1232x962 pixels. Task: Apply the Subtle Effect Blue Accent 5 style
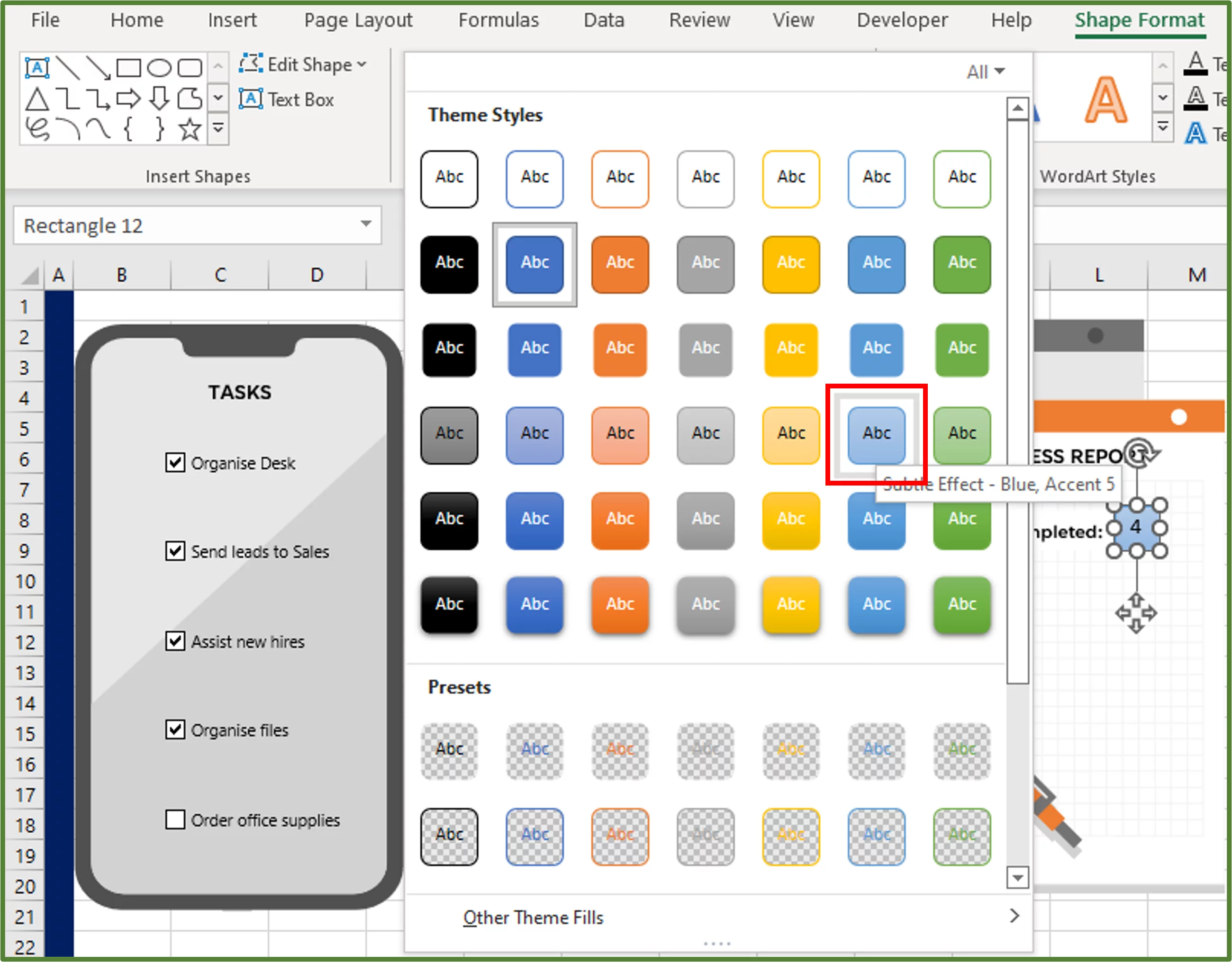(876, 433)
